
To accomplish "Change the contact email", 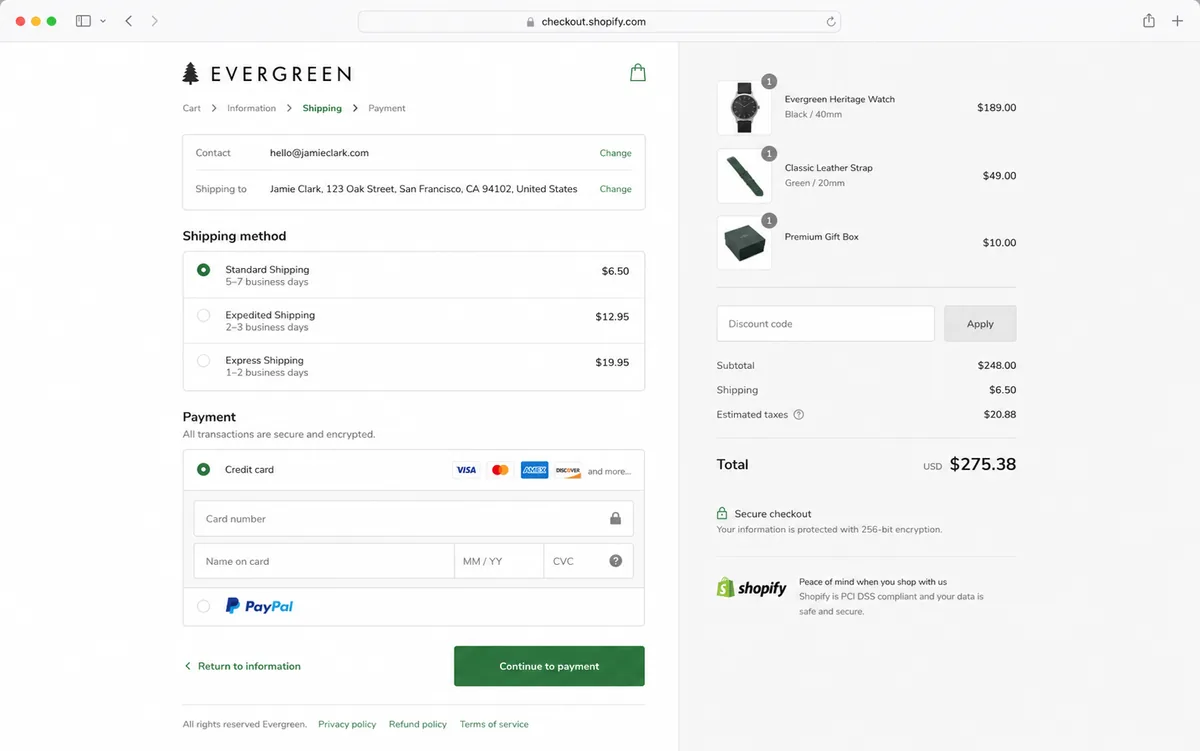I will pyautogui.click(x=615, y=153).
